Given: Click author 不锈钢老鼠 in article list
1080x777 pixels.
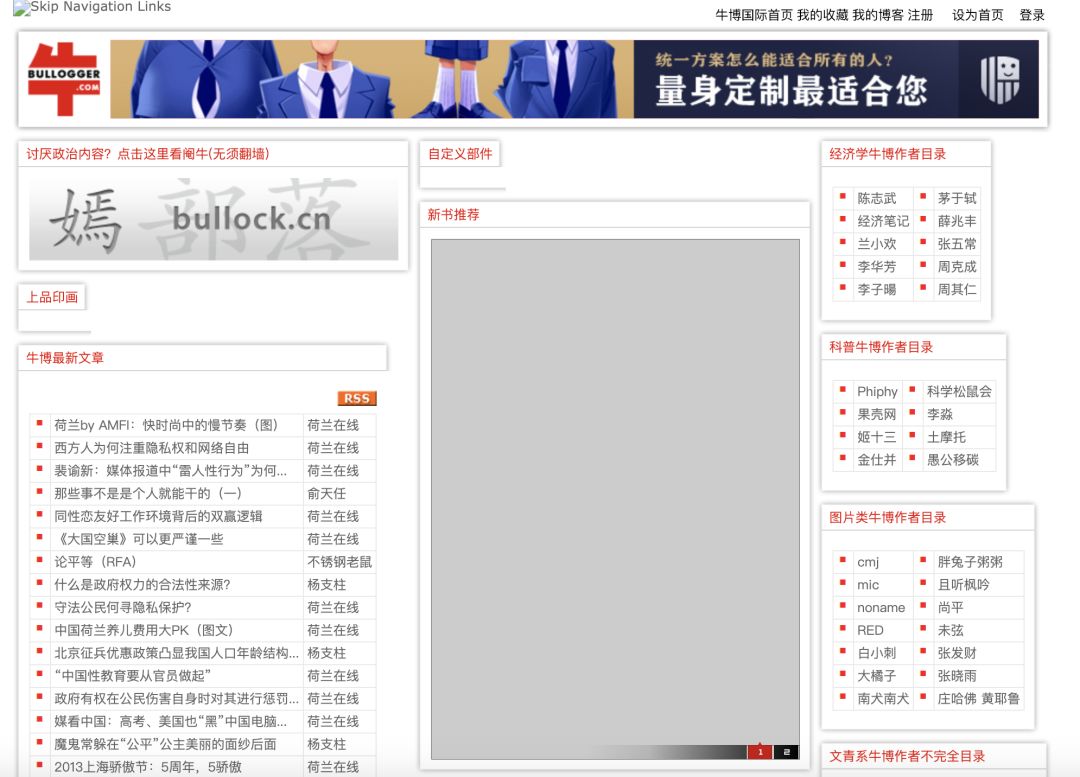Looking at the screenshot, I should [340, 561].
